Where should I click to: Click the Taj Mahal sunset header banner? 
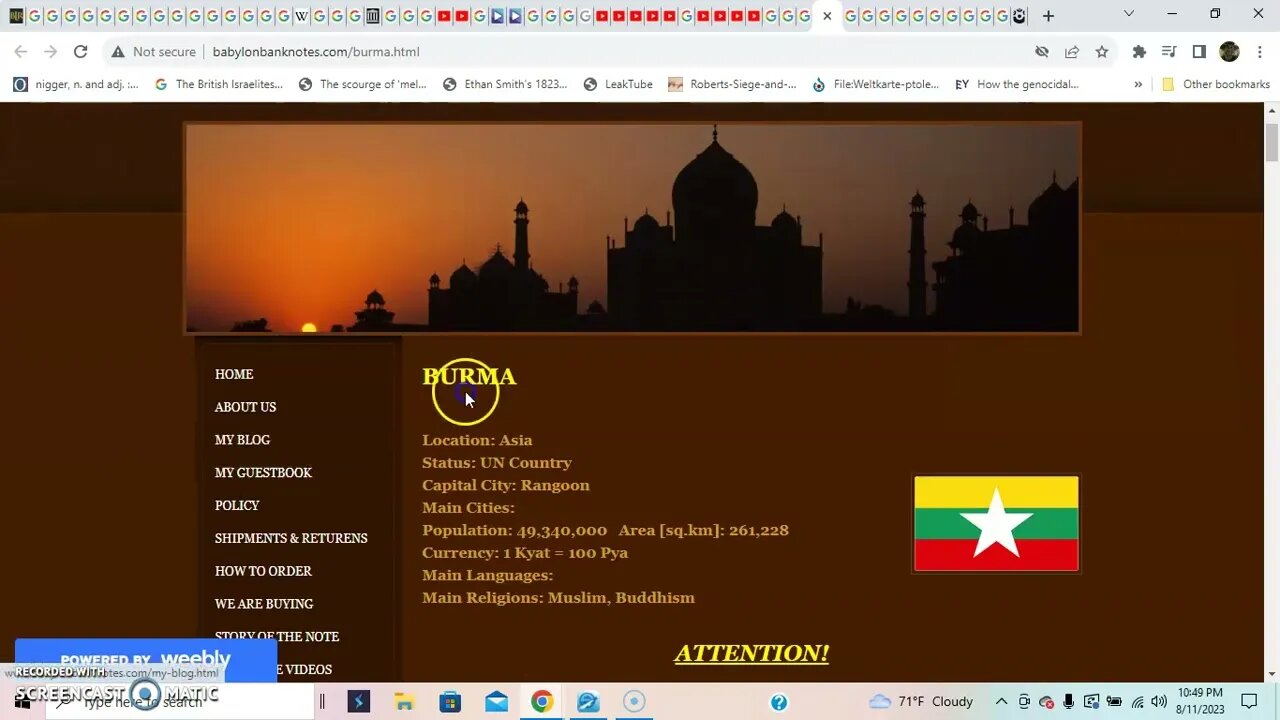[632, 228]
